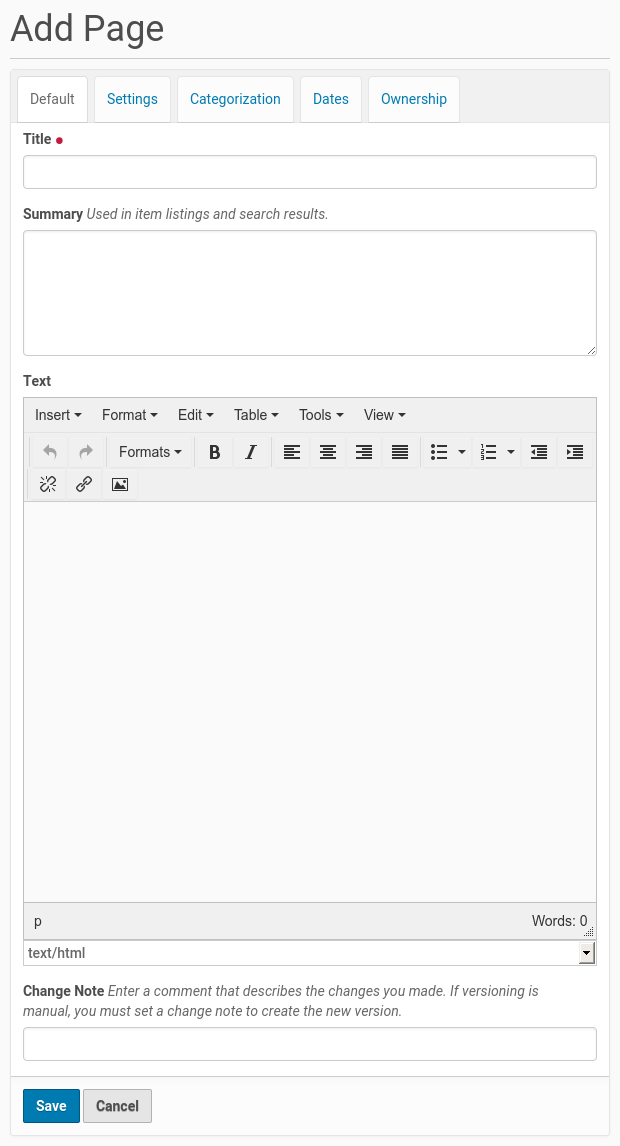Click the remove link icon
Viewport: 620px width, 1146px height.
click(x=48, y=484)
